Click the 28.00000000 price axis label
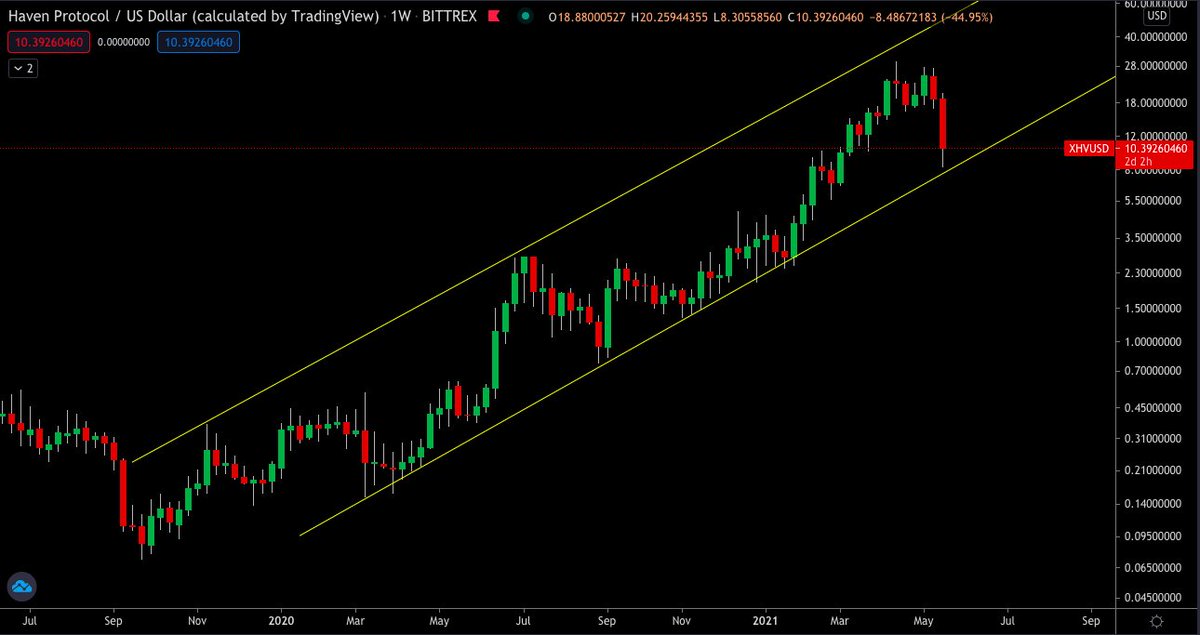This screenshot has width=1200, height=635. (1157, 66)
